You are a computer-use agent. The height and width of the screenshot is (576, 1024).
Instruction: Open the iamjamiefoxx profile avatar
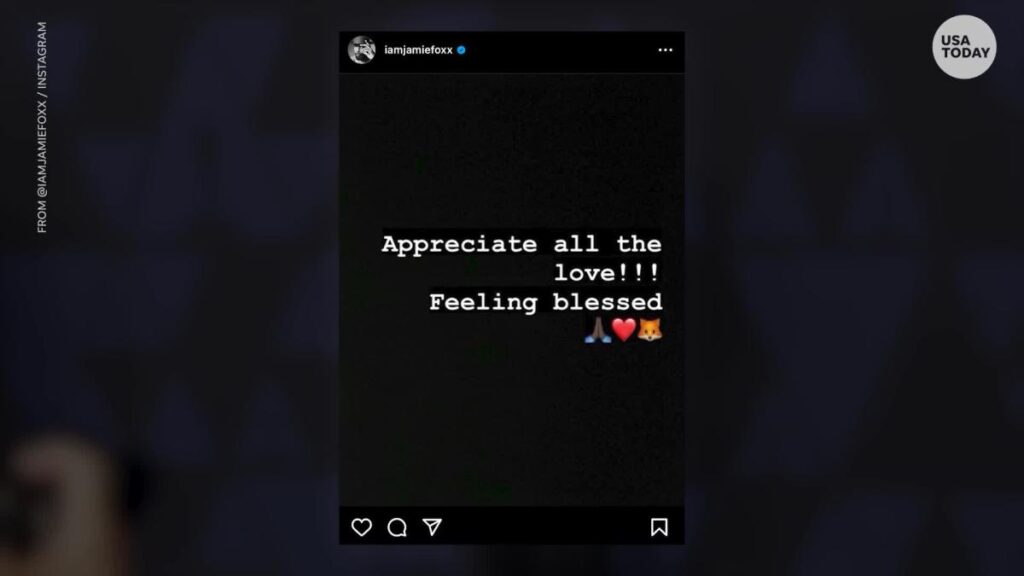click(x=362, y=50)
